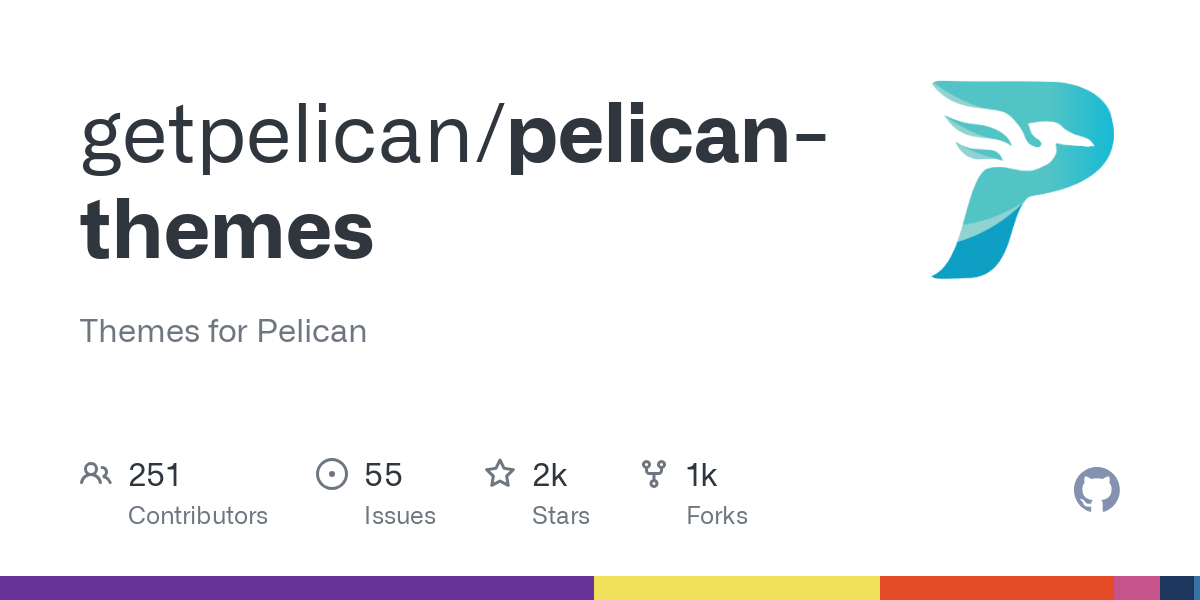1200x600 pixels.
Task: Click the star outline icon
Action: point(500,473)
